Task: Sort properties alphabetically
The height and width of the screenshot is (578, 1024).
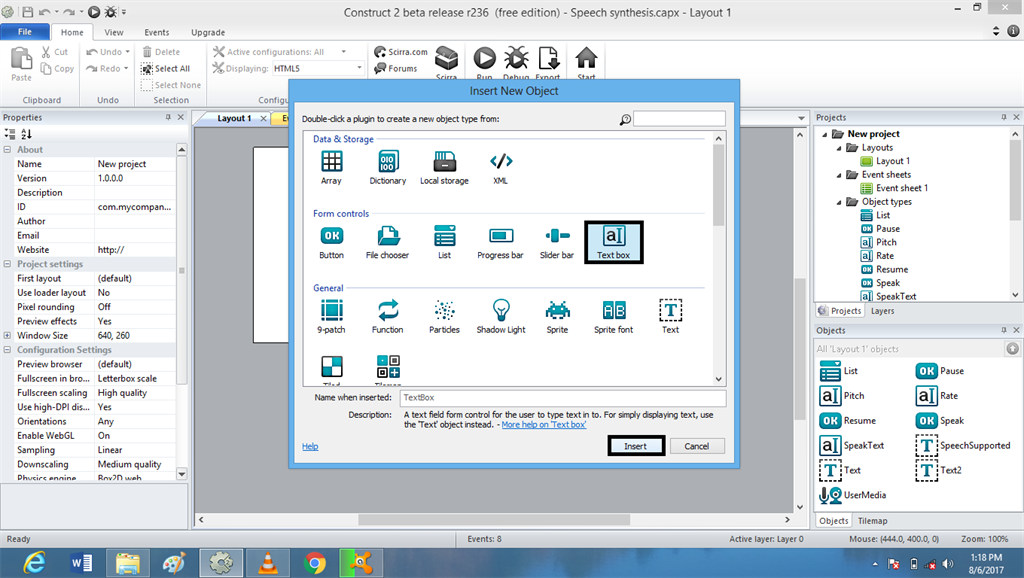Action: pyautogui.click(x=26, y=134)
